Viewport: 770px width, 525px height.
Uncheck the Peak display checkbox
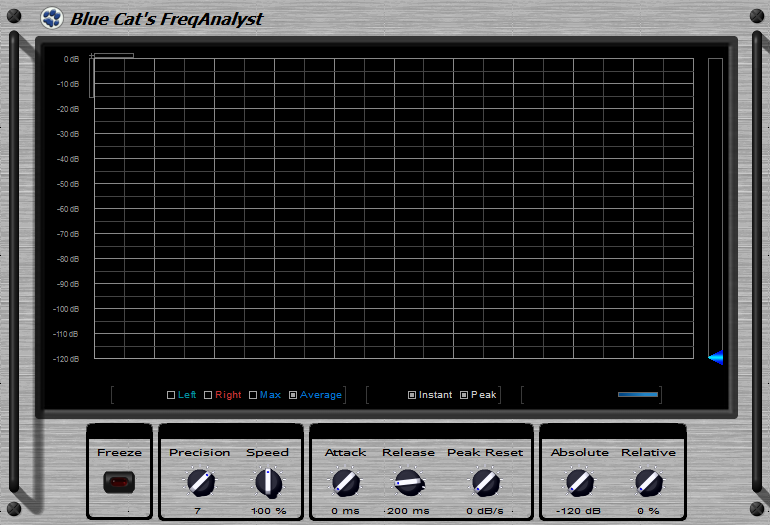click(464, 395)
